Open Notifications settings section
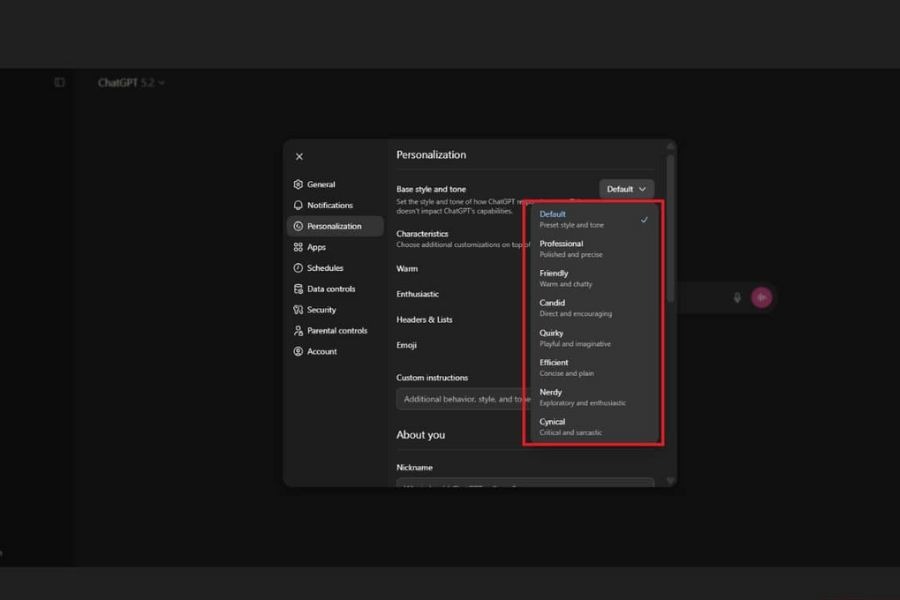The height and width of the screenshot is (600, 900). coord(329,206)
